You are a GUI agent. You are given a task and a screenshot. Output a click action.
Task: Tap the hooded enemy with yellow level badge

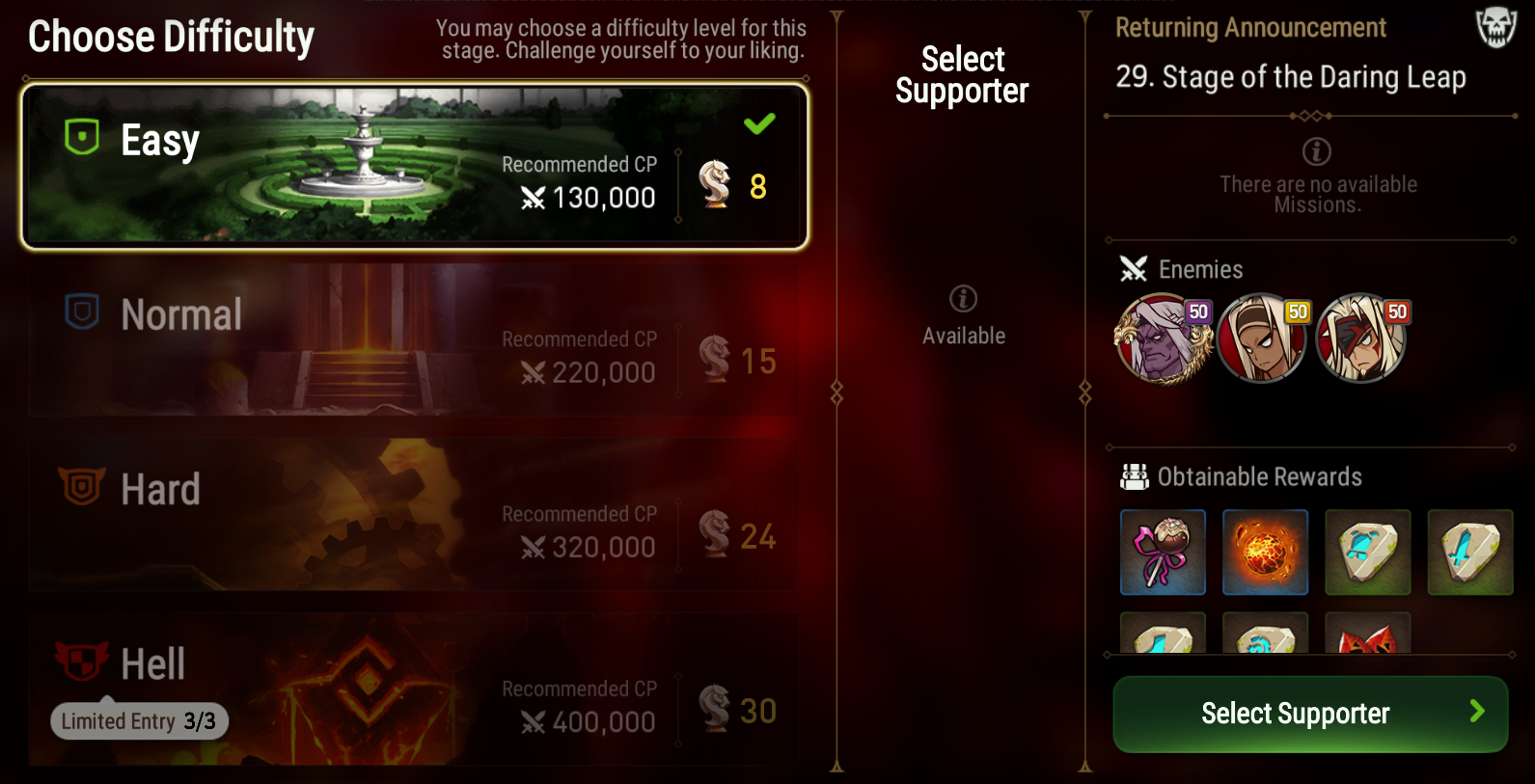point(1262,339)
